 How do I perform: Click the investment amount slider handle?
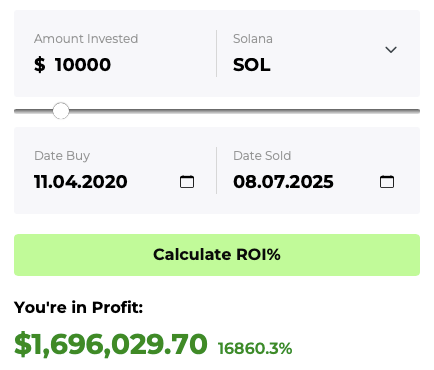point(61,111)
